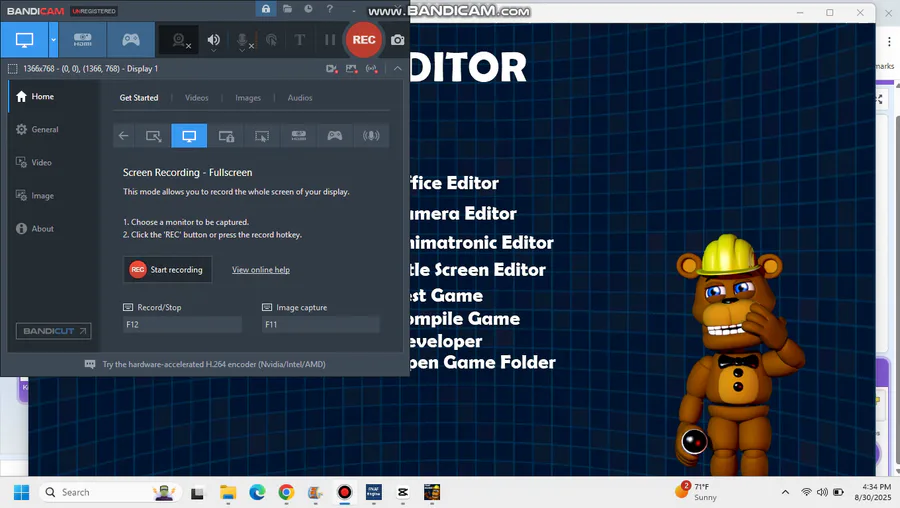
Task: Click the lock icon in Bandicam title bar
Action: 266,9
